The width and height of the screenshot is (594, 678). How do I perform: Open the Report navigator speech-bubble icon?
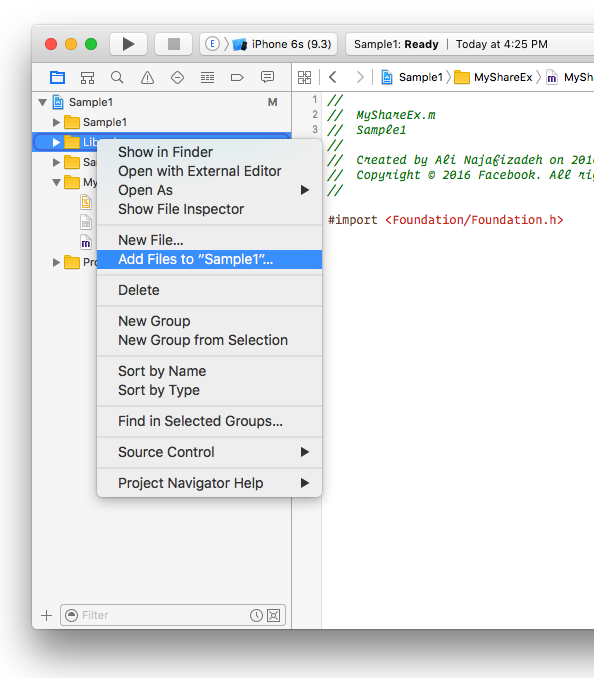267,77
